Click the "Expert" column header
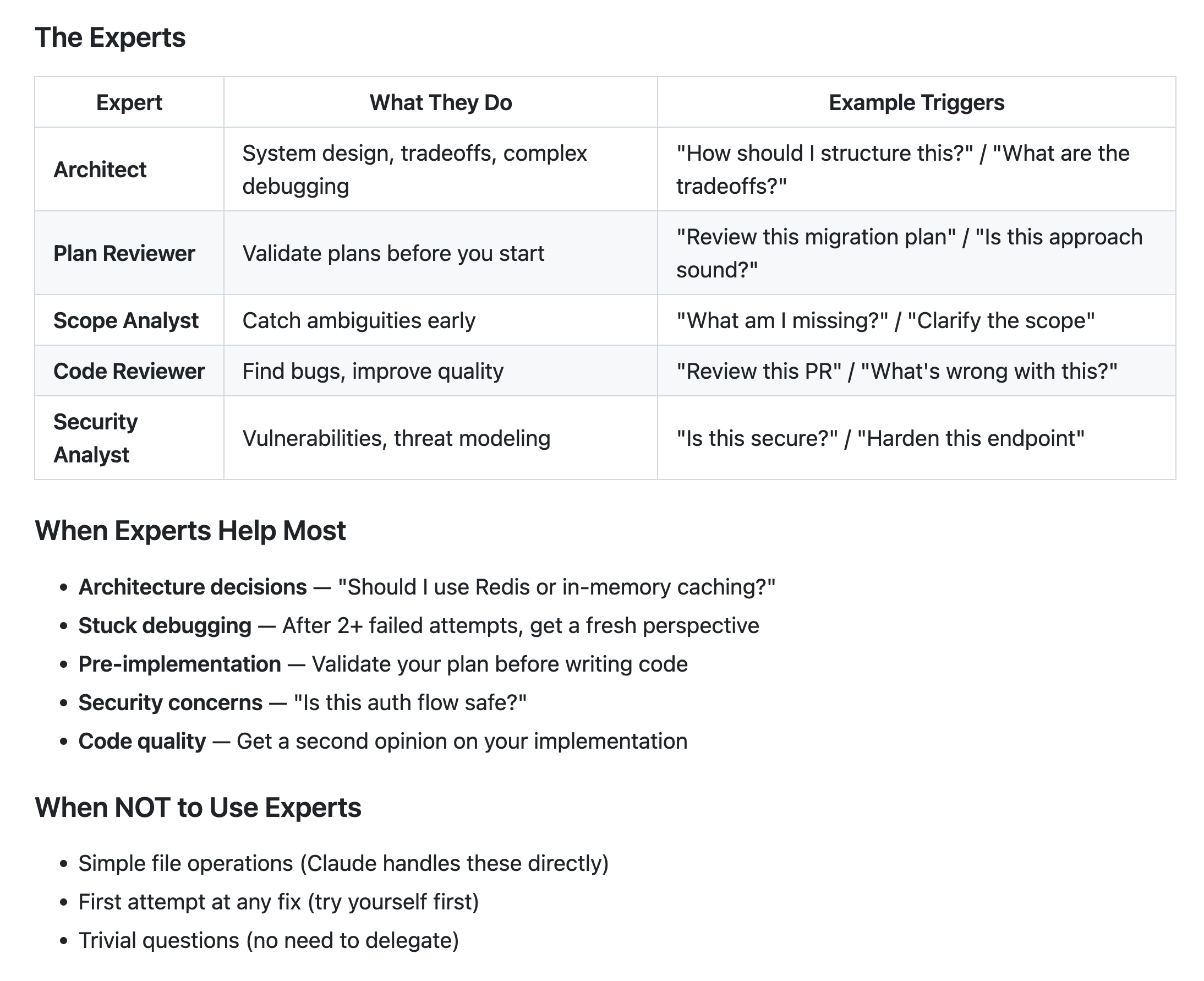Screen dimensions: 1204x981 pos(129,102)
